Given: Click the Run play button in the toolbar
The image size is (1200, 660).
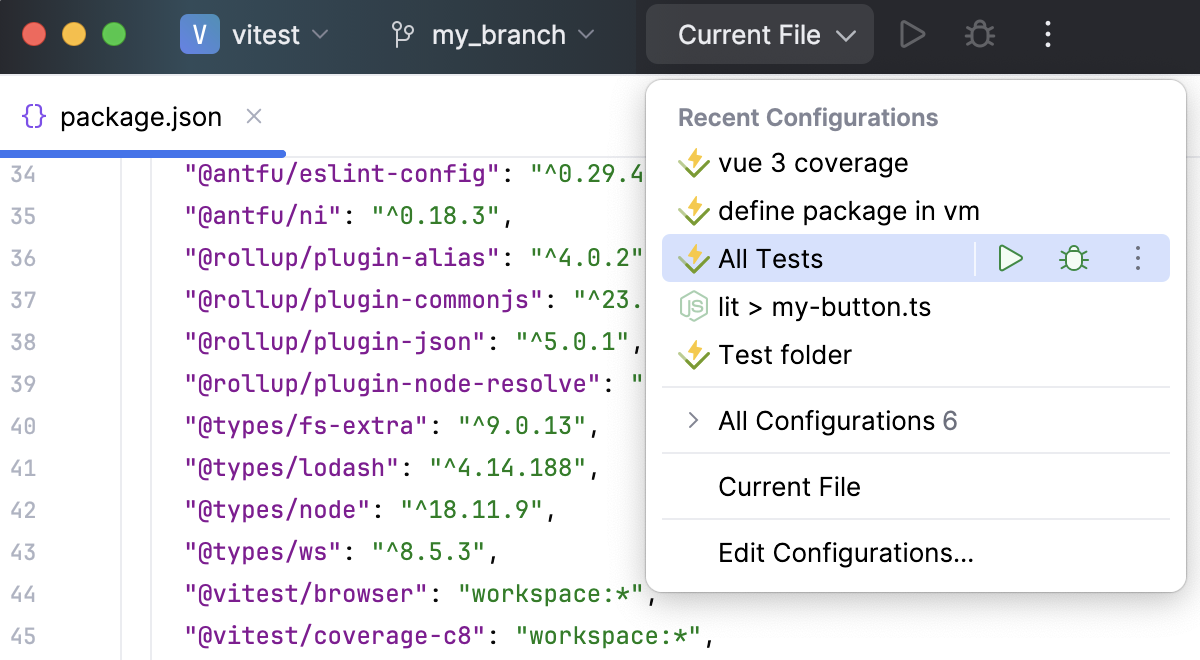Looking at the screenshot, I should [911, 33].
